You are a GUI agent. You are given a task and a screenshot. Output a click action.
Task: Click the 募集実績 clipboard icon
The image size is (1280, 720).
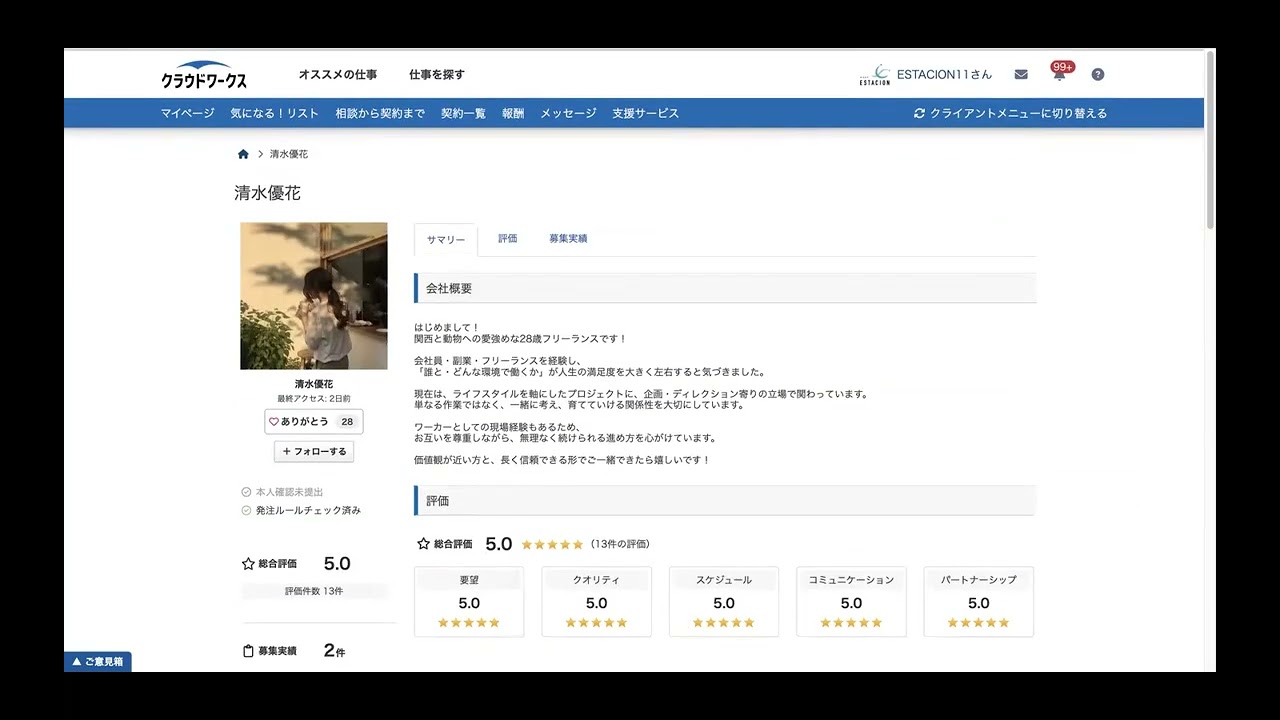[248, 651]
